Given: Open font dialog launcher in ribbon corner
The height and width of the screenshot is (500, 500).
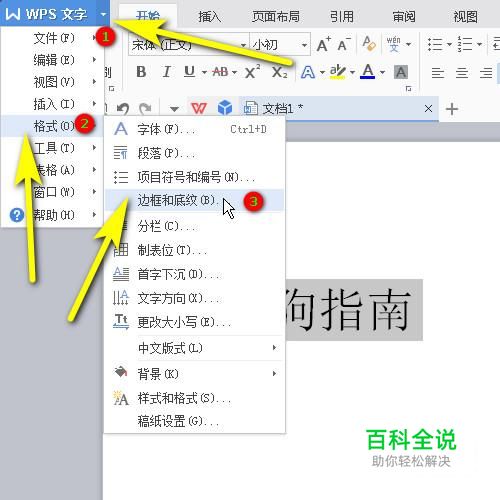Looking at the screenshot, I should (408, 89).
